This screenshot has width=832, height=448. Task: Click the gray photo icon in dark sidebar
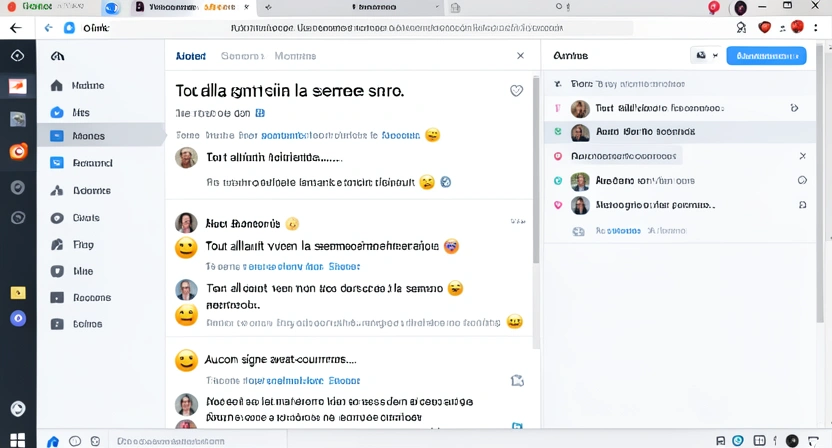(x=18, y=119)
